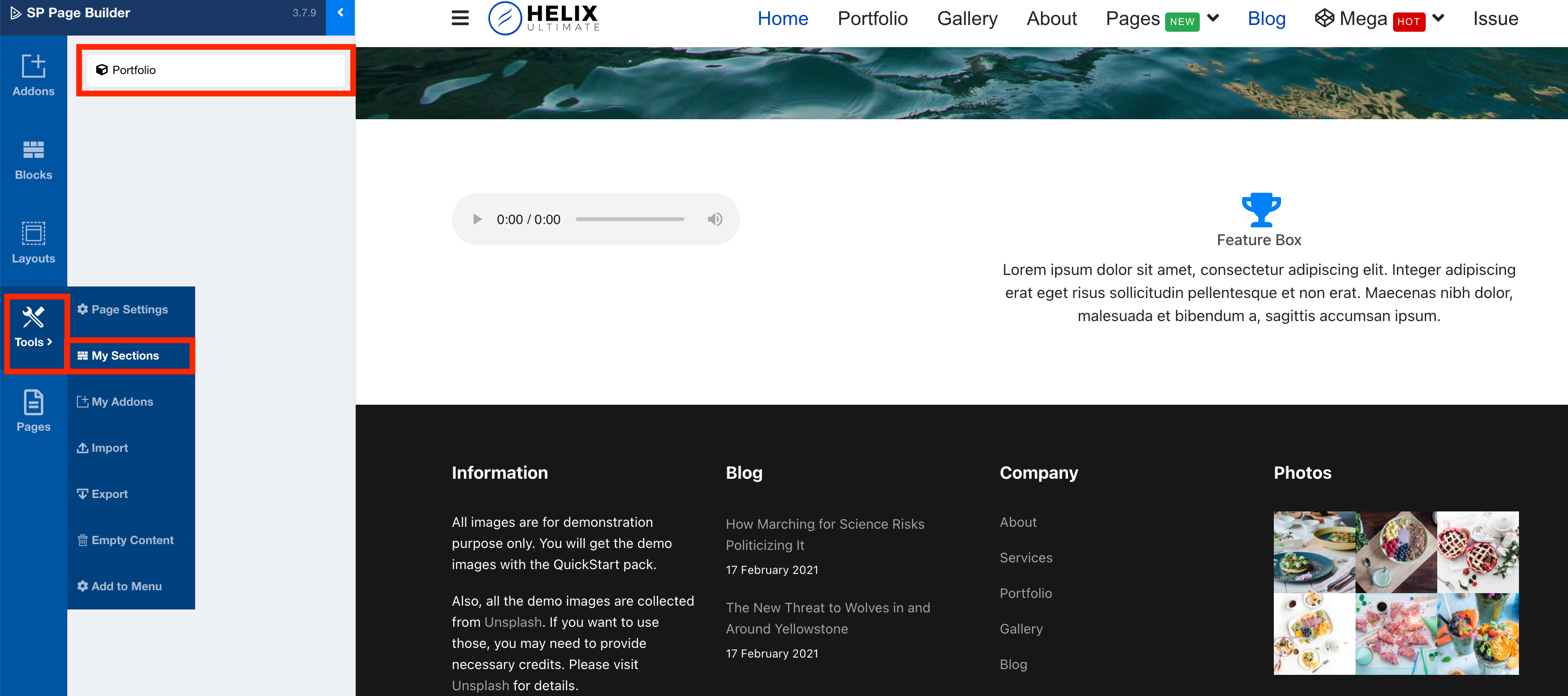Open the Blocks panel icon
The width and height of the screenshot is (1568, 696).
(x=34, y=160)
